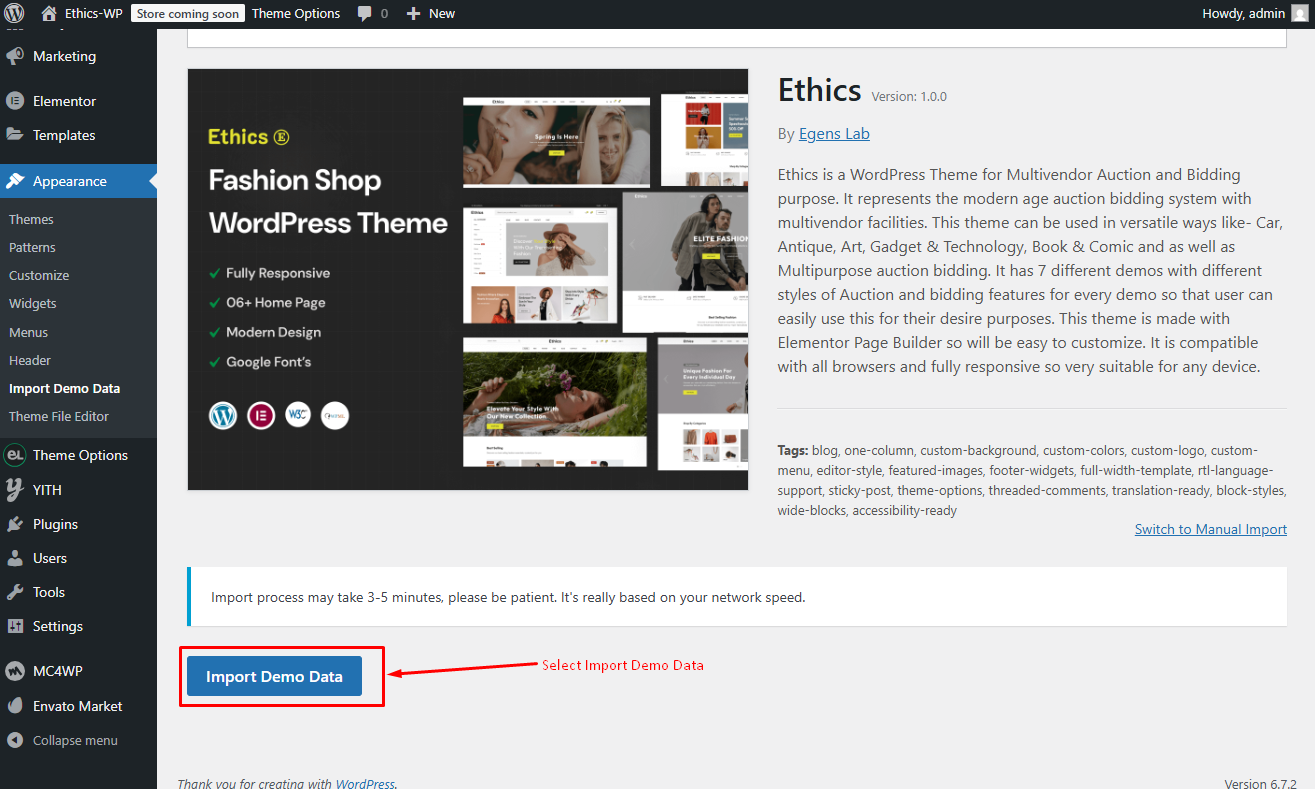Open the Customize submenu

point(39,275)
